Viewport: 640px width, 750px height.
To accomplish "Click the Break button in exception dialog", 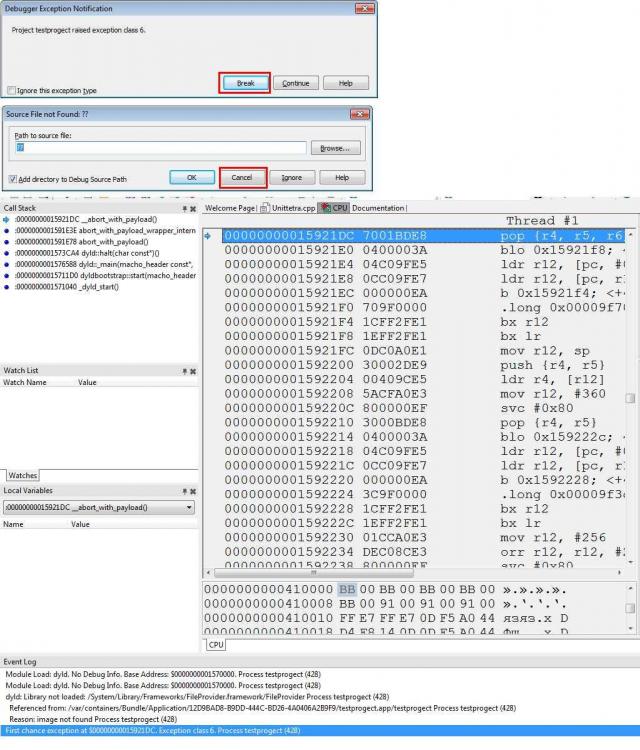I will click(x=245, y=83).
